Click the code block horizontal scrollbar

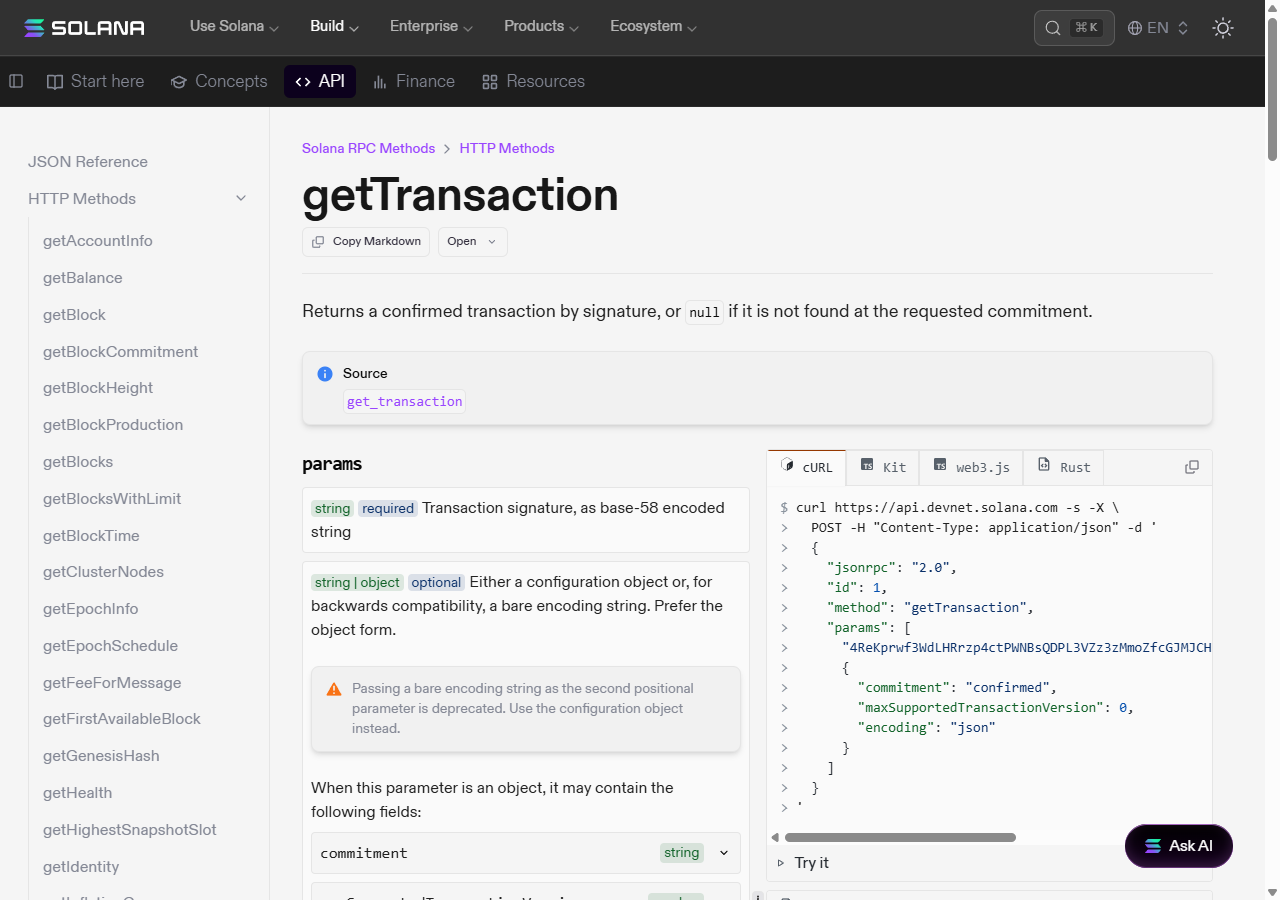900,837
